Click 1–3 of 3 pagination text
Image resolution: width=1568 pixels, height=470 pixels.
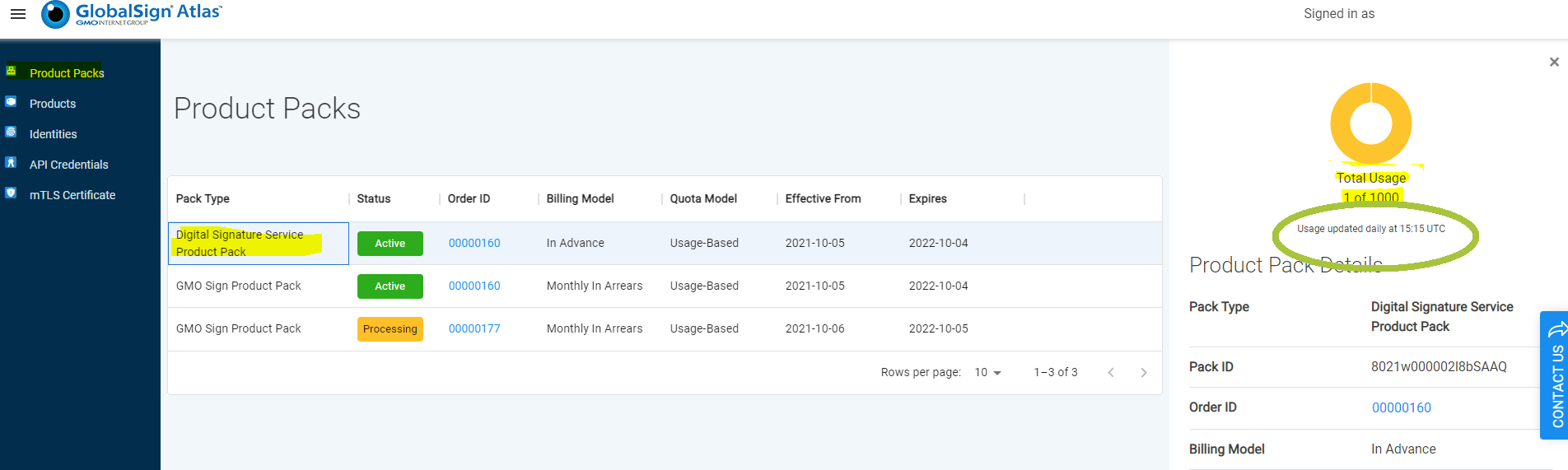tap(1055, 372)
